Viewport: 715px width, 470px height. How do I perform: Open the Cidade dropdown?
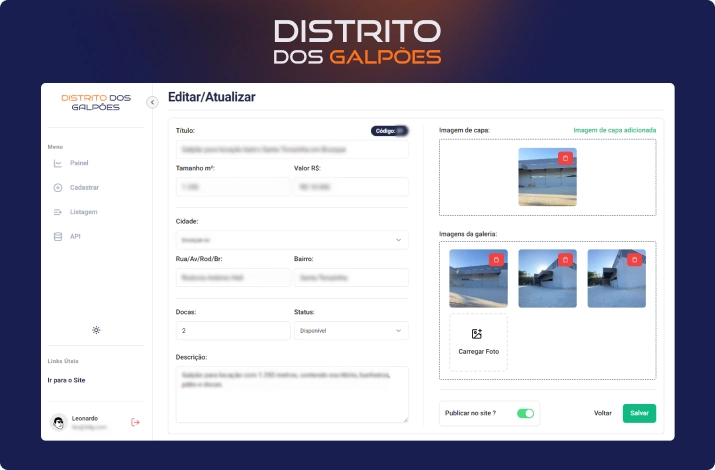point(292,240)
